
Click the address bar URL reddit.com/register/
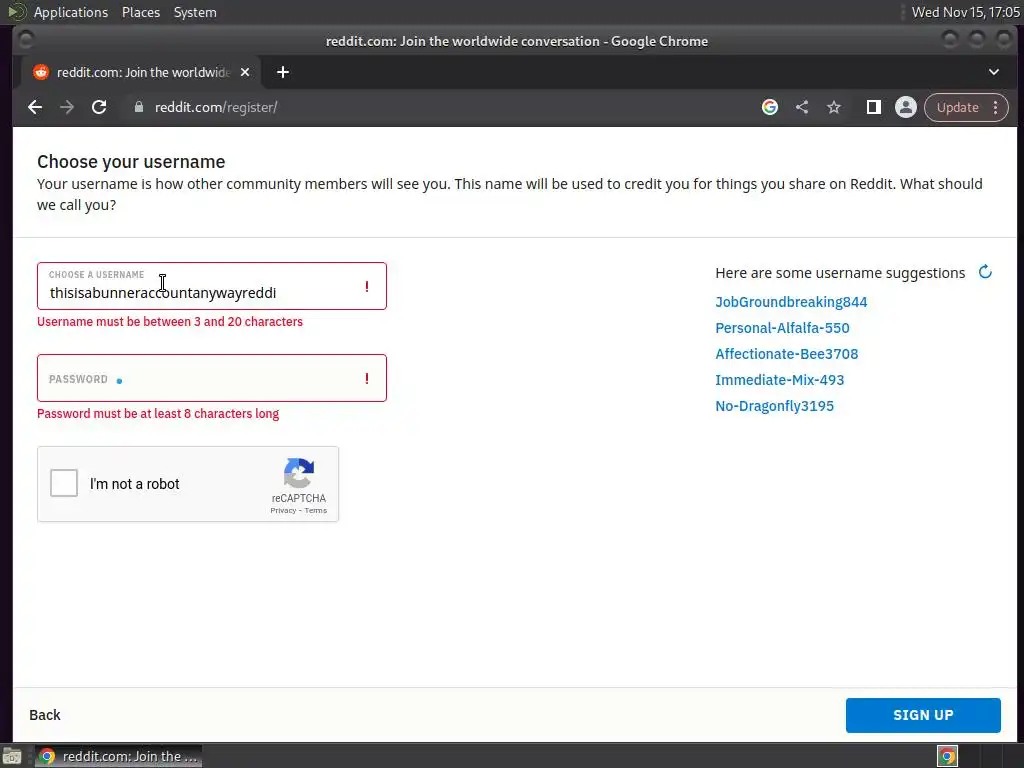click(x=216, y=107)
